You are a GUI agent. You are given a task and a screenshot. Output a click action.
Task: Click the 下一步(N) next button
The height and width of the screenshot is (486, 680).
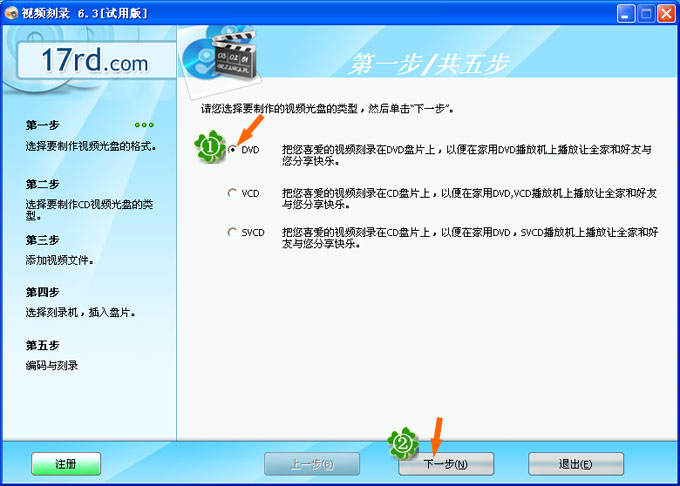coord(446,464)
